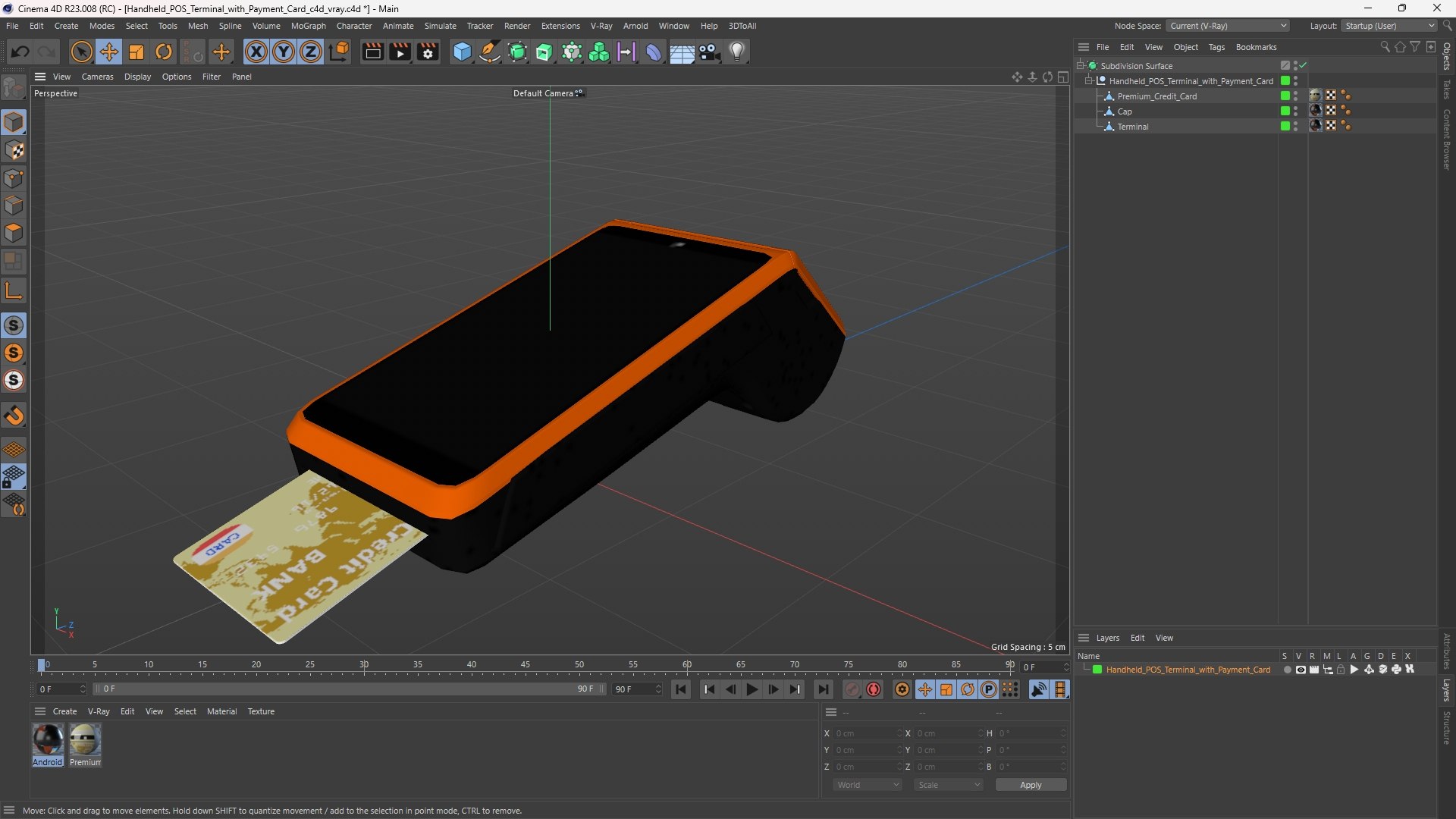The width and height of the screenshot is (1456, 819).
Task: Toggle Y axis lock
Action: 284,52
